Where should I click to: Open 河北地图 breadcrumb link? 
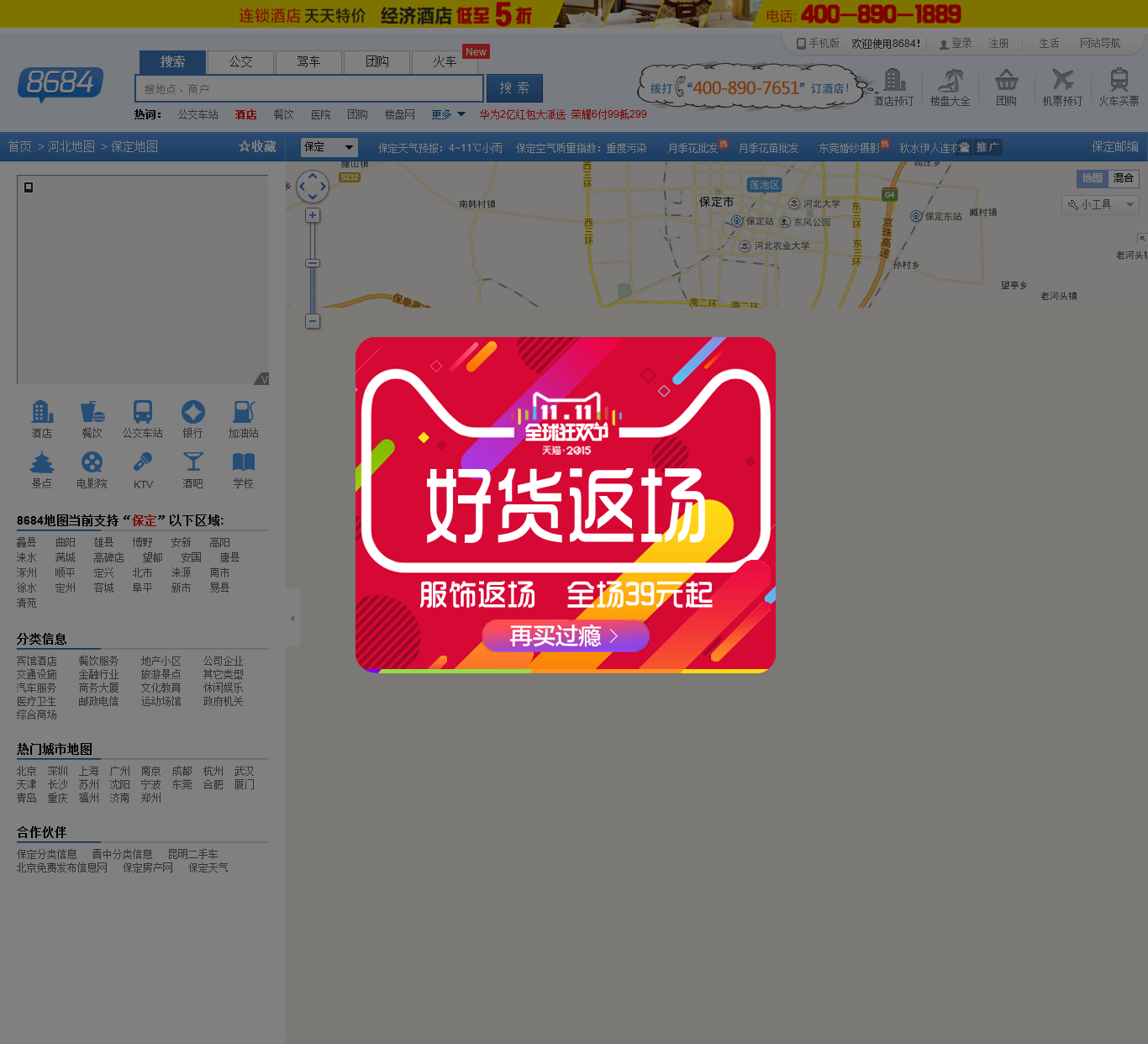(71, 146)
